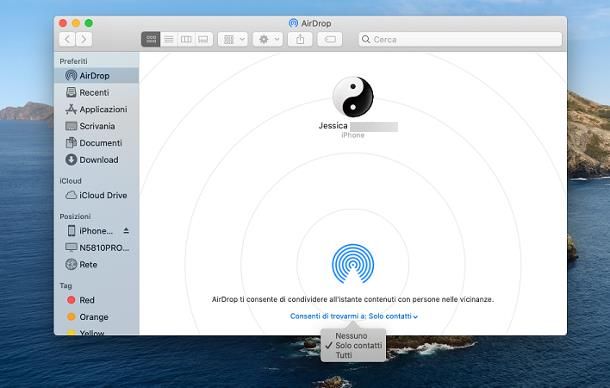Open iCloud Drive in the sidebar
Screen dimensions: 610x388
pyautogui.click(x=96, y=195)
